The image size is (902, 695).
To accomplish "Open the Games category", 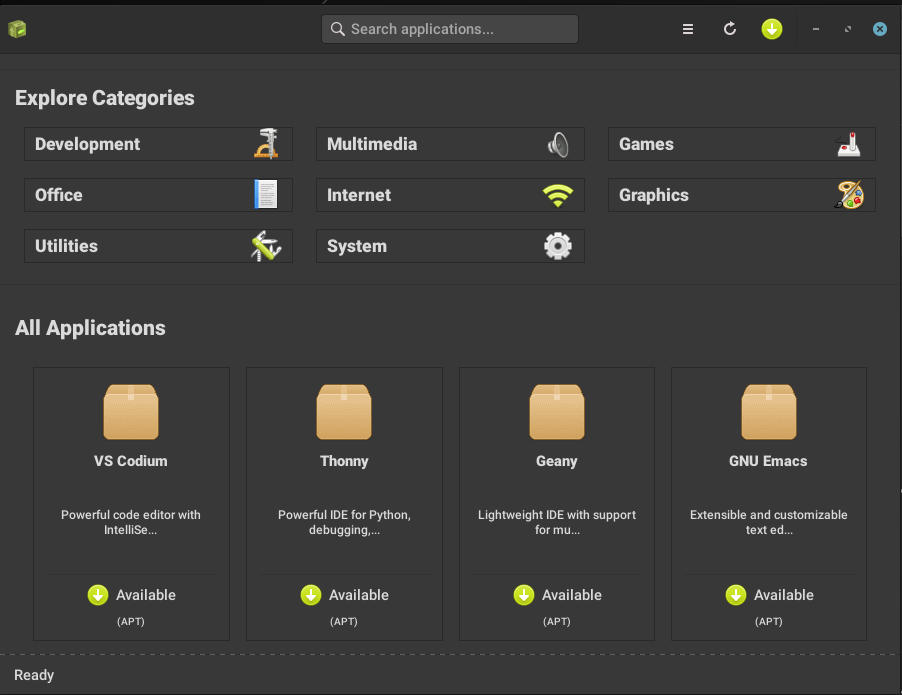I will click(x=741, y=144).
